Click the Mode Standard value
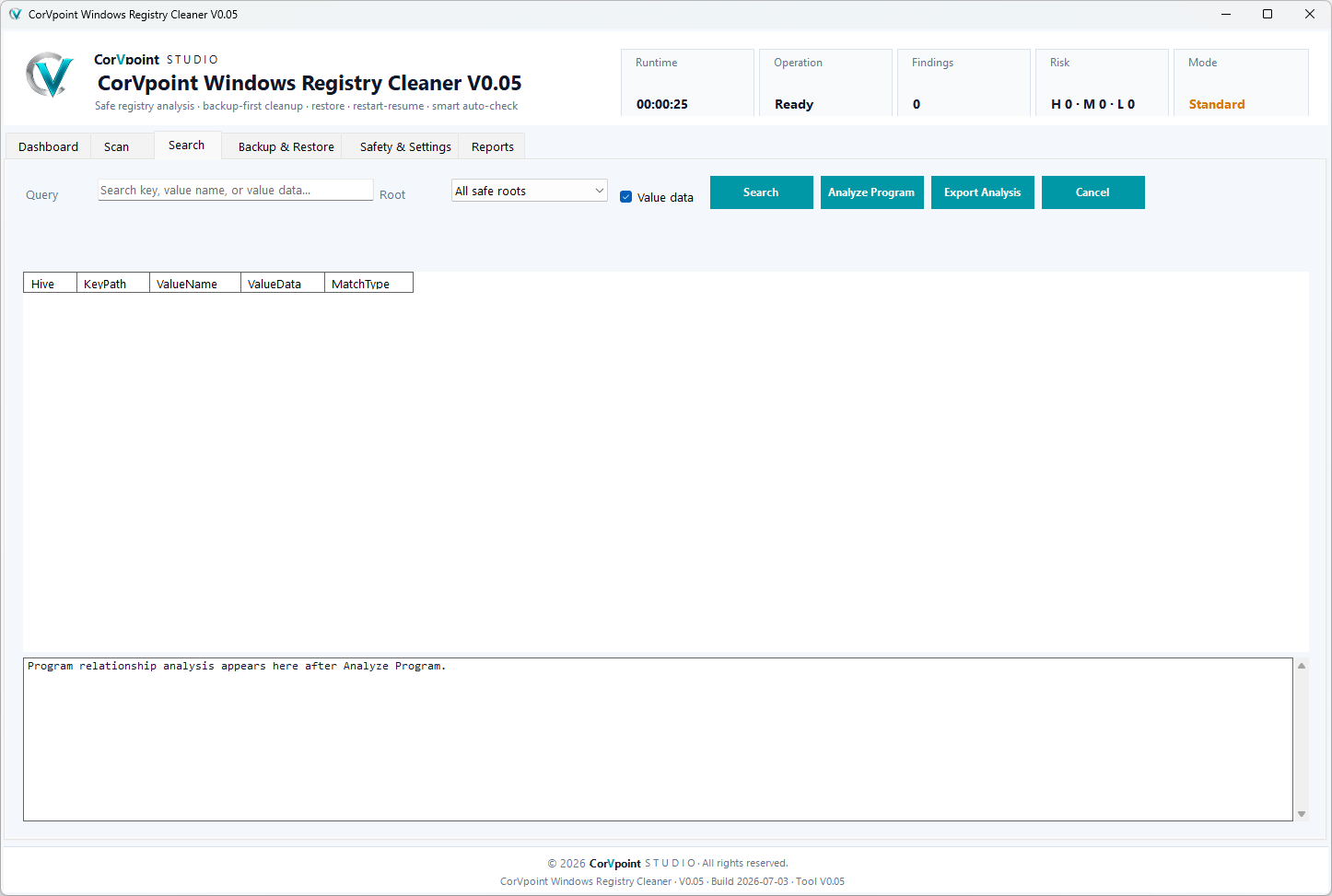The image size is (1332, 896). (1217, 104)
